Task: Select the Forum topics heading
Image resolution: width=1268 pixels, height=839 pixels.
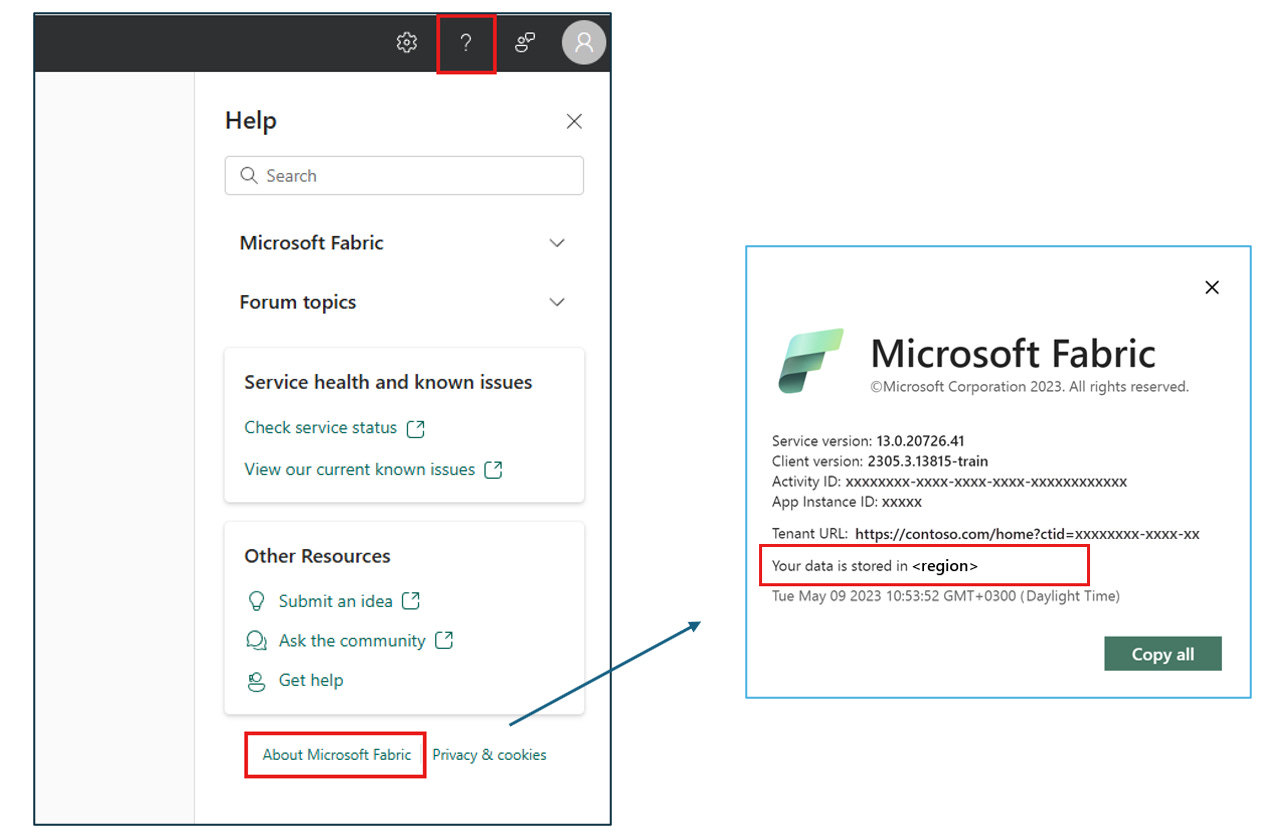Action: pyautogui.click(x=298, y=302)
